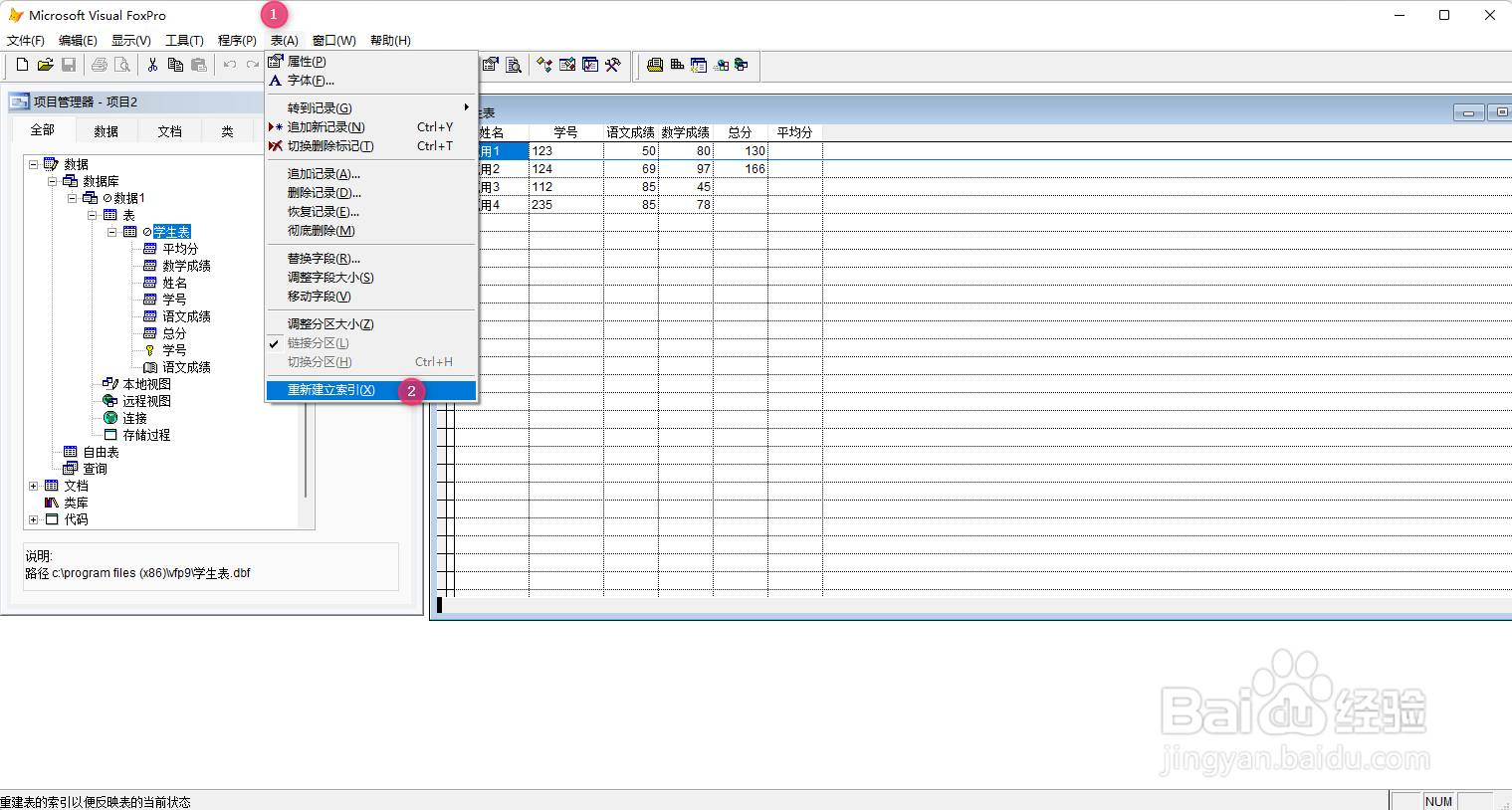1512x810 pixels.
Task: Click the Properties icon in the table menu
Action: pos(276,61)
